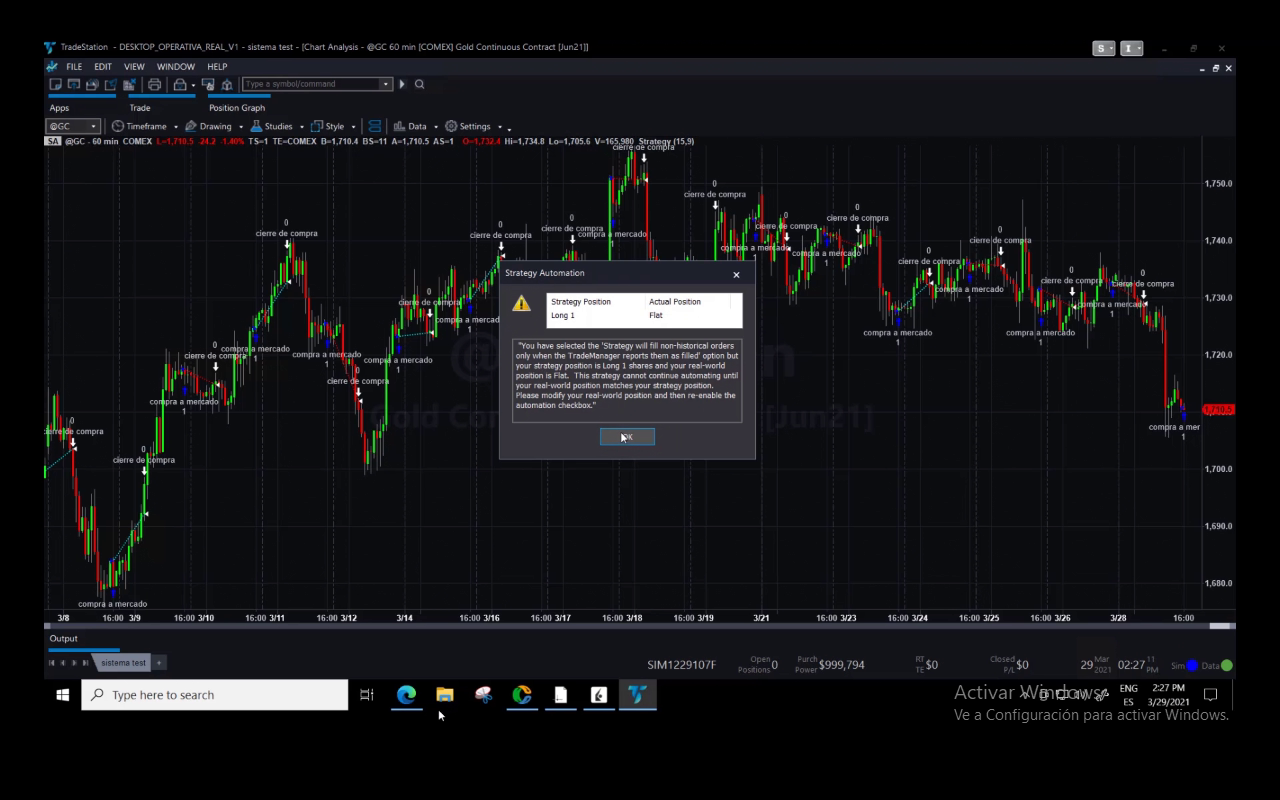Open the Windows notification center
The height and width of the screenshot is (800, 1280).
(x=1210, y=695)
